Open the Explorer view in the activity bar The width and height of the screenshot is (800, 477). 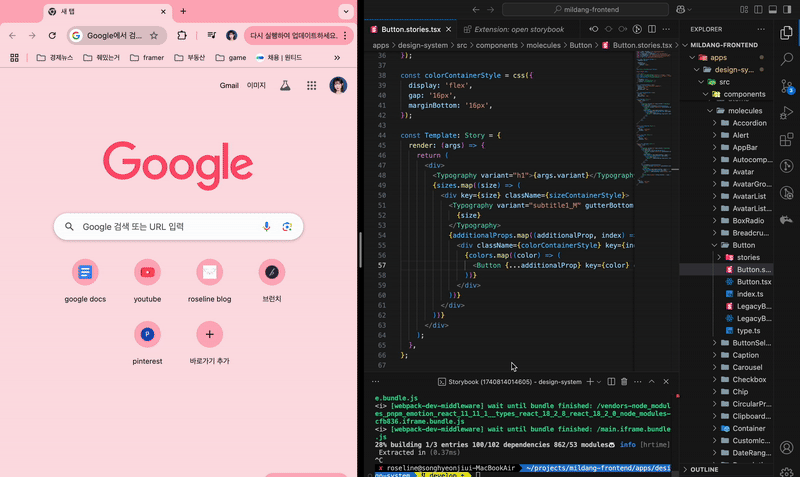(x=786, y=33)
